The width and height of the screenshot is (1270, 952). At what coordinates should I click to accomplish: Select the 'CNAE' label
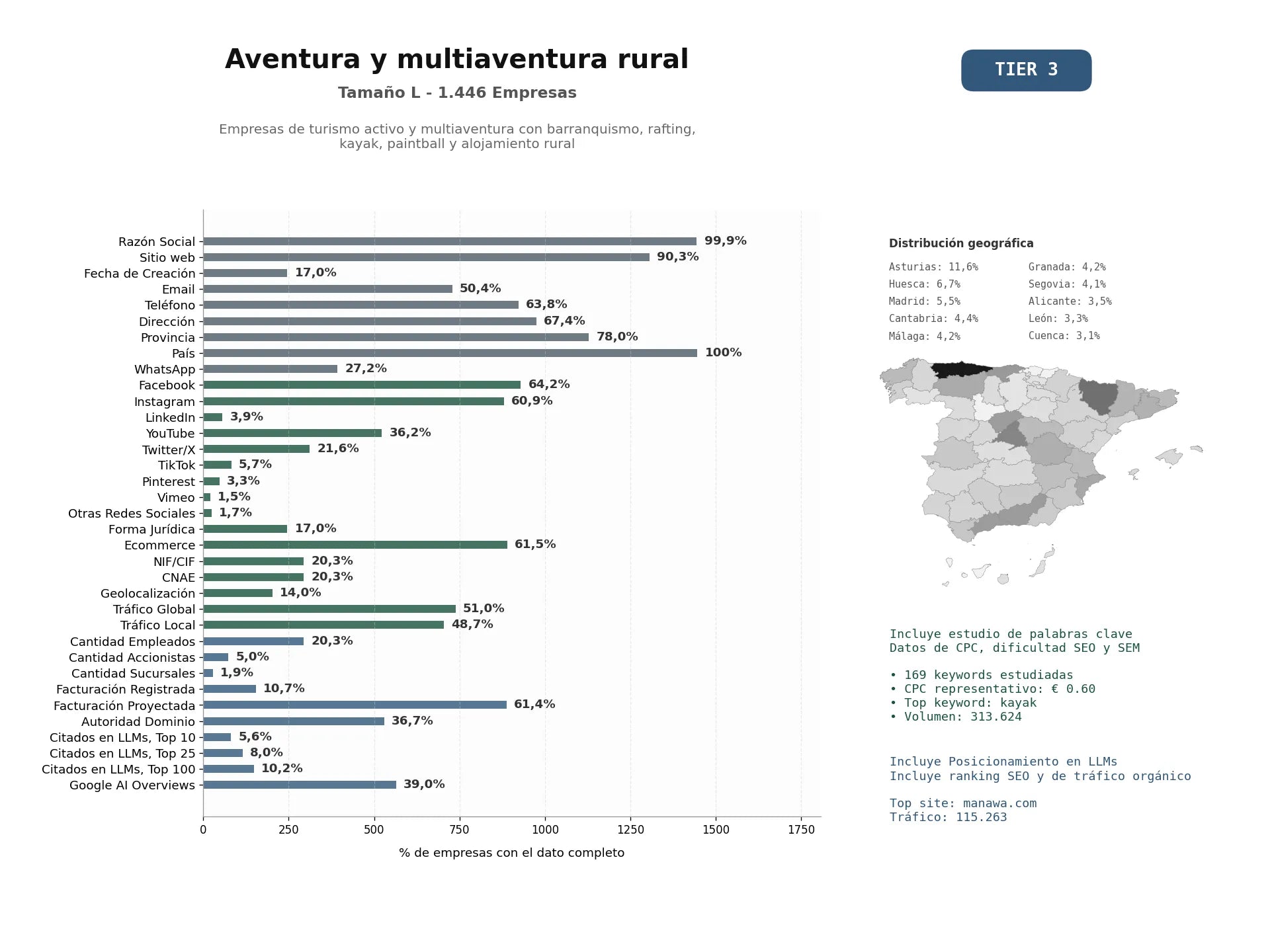179,578
